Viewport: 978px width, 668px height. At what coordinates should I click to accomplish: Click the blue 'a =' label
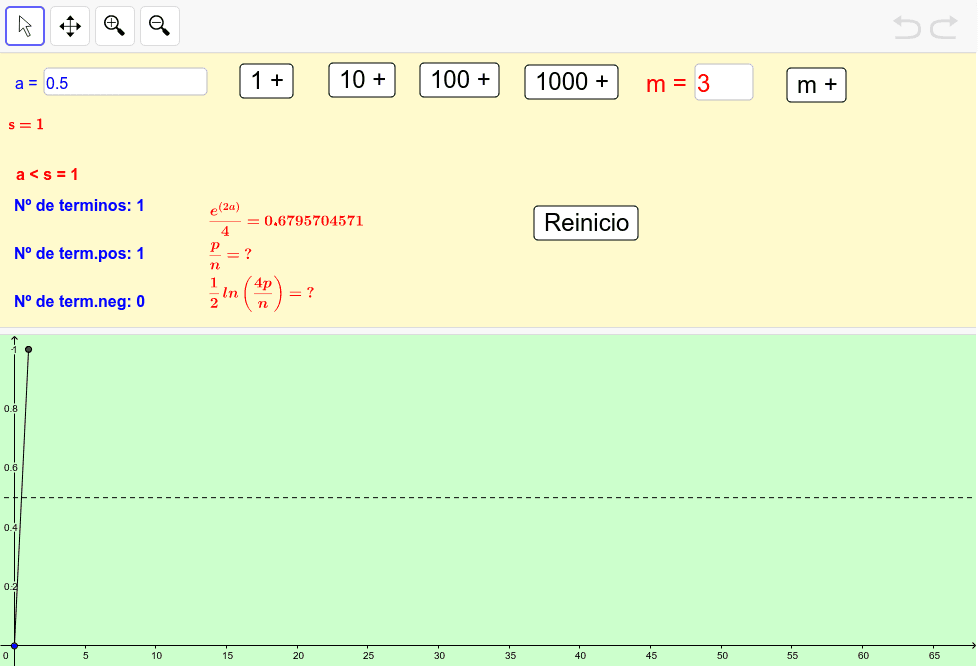coord(26,83)
